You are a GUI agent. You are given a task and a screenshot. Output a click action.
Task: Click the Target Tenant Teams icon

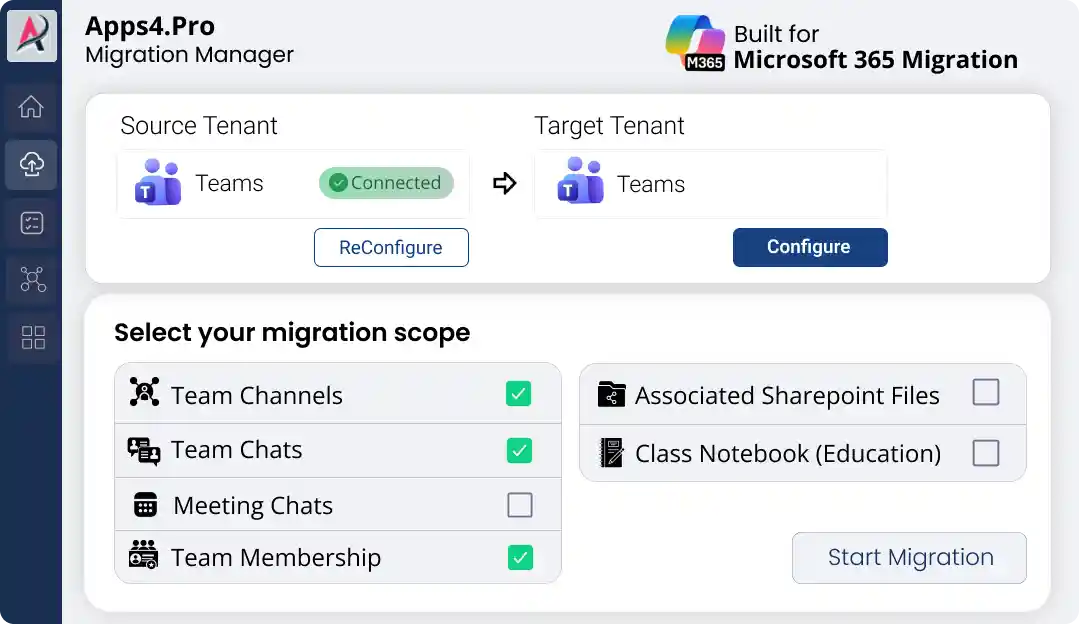click(x=580, y=181)
